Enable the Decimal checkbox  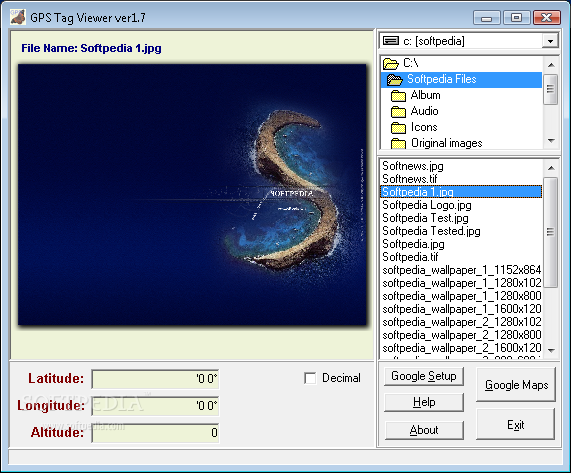[310, 378]
